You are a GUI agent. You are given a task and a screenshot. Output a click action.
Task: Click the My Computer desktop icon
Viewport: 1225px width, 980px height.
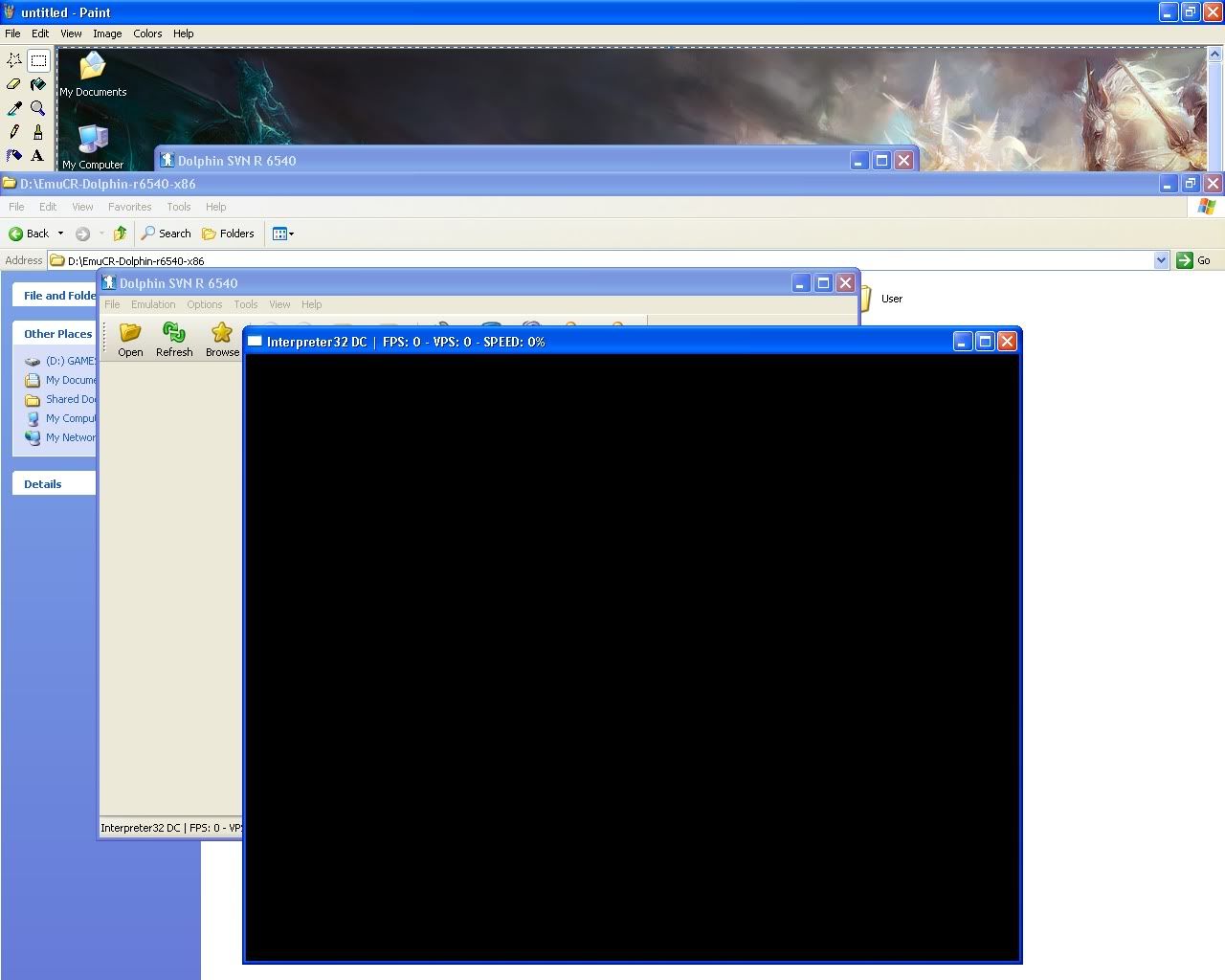(93, 147)
